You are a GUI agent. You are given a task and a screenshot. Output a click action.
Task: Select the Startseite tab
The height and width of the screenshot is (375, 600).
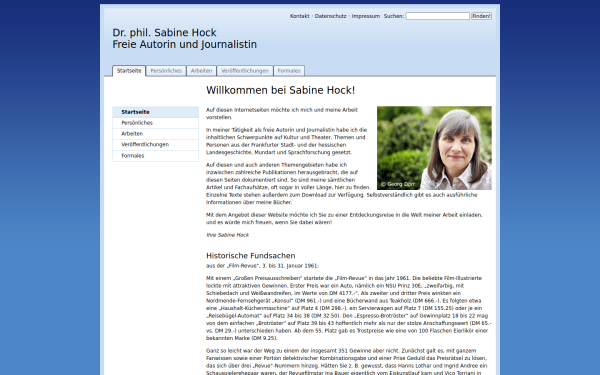(129, 71)
